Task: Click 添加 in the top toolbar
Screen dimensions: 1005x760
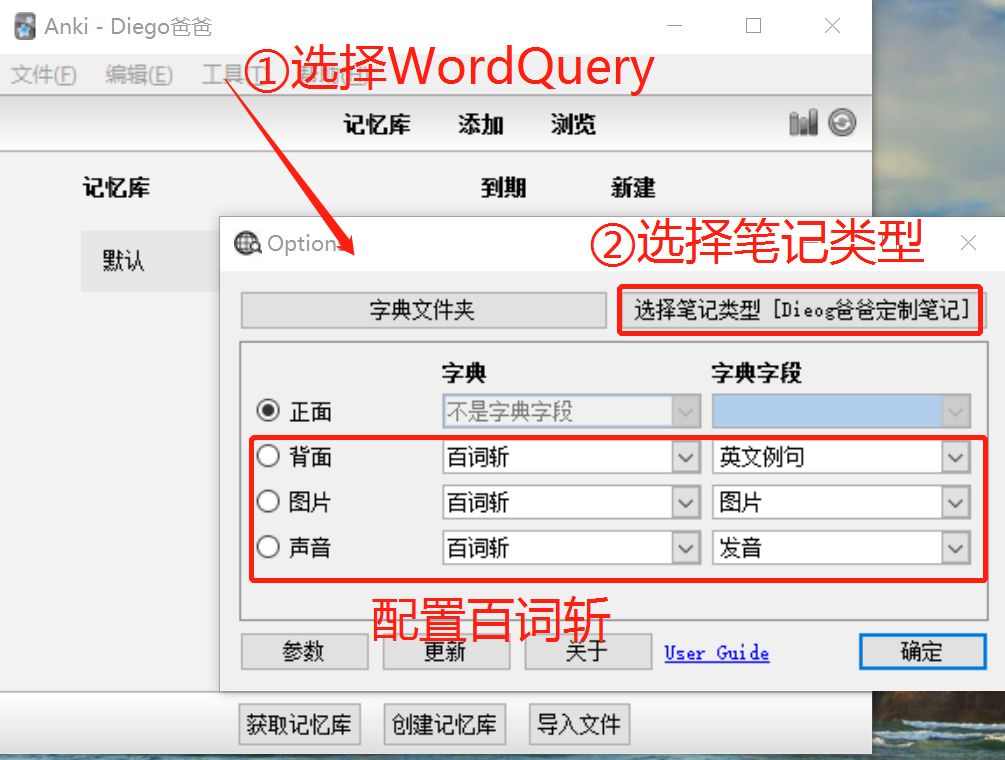Action: (481, 124)
